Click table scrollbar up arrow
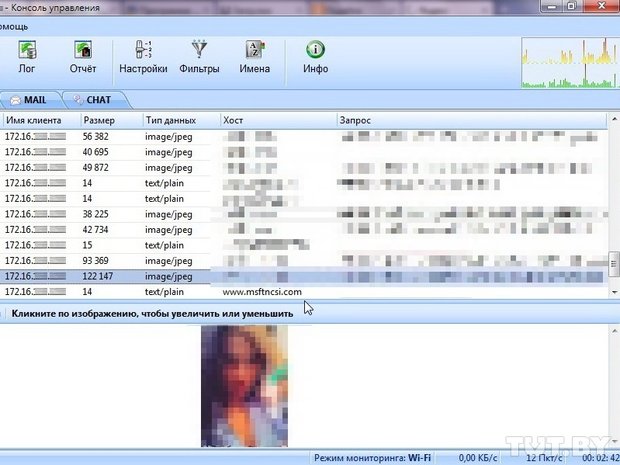 [614, 119]
